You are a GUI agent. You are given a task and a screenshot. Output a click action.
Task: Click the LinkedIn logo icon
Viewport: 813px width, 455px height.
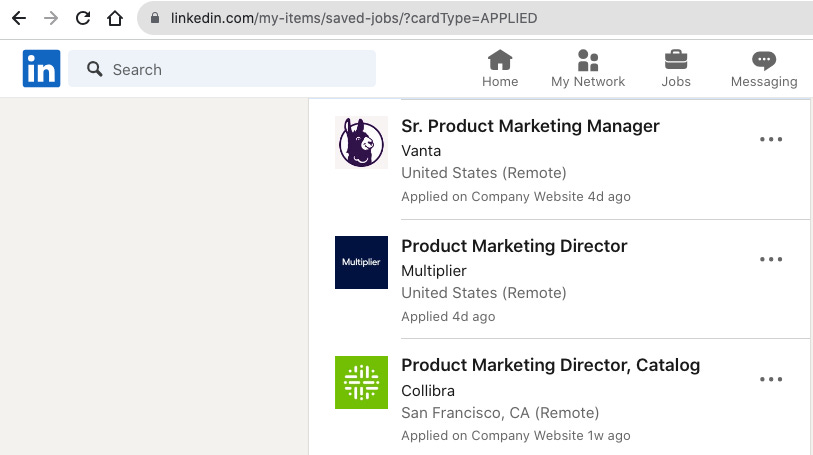(42, 69)
